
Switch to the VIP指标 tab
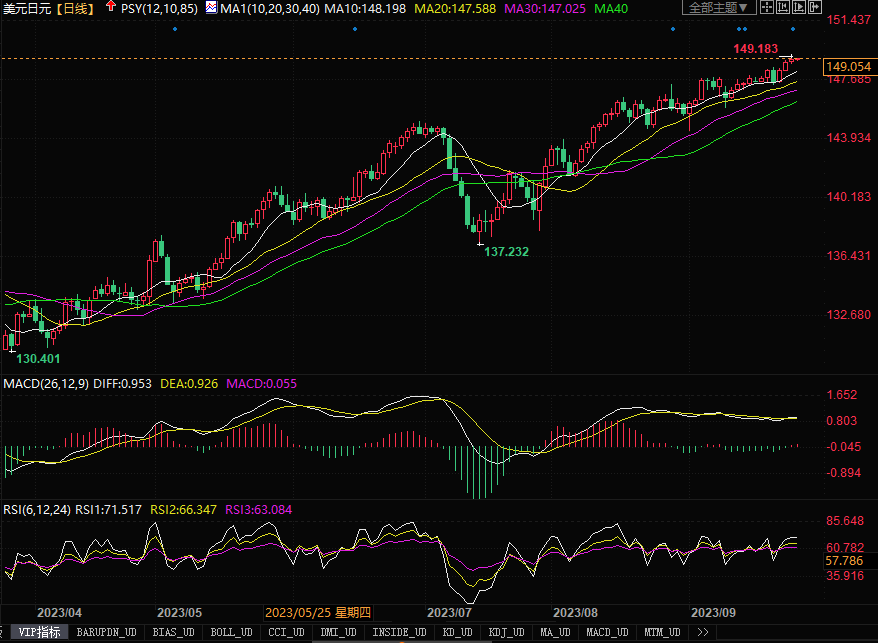[x=39, y=632]
